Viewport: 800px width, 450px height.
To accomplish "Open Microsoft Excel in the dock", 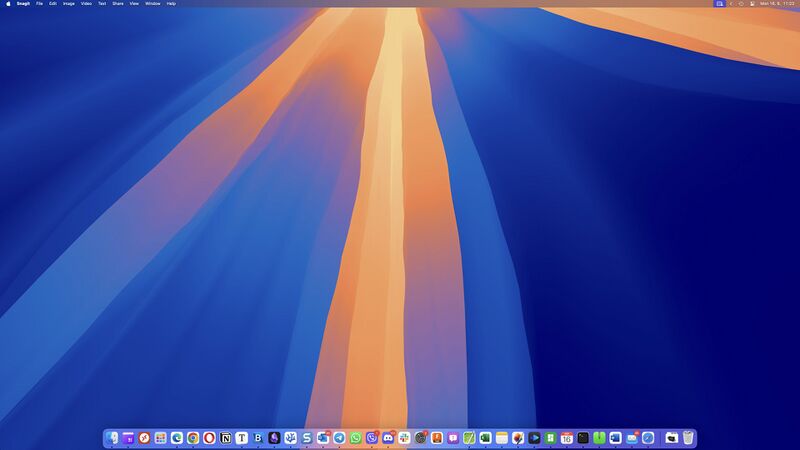I will coord(485,438).
